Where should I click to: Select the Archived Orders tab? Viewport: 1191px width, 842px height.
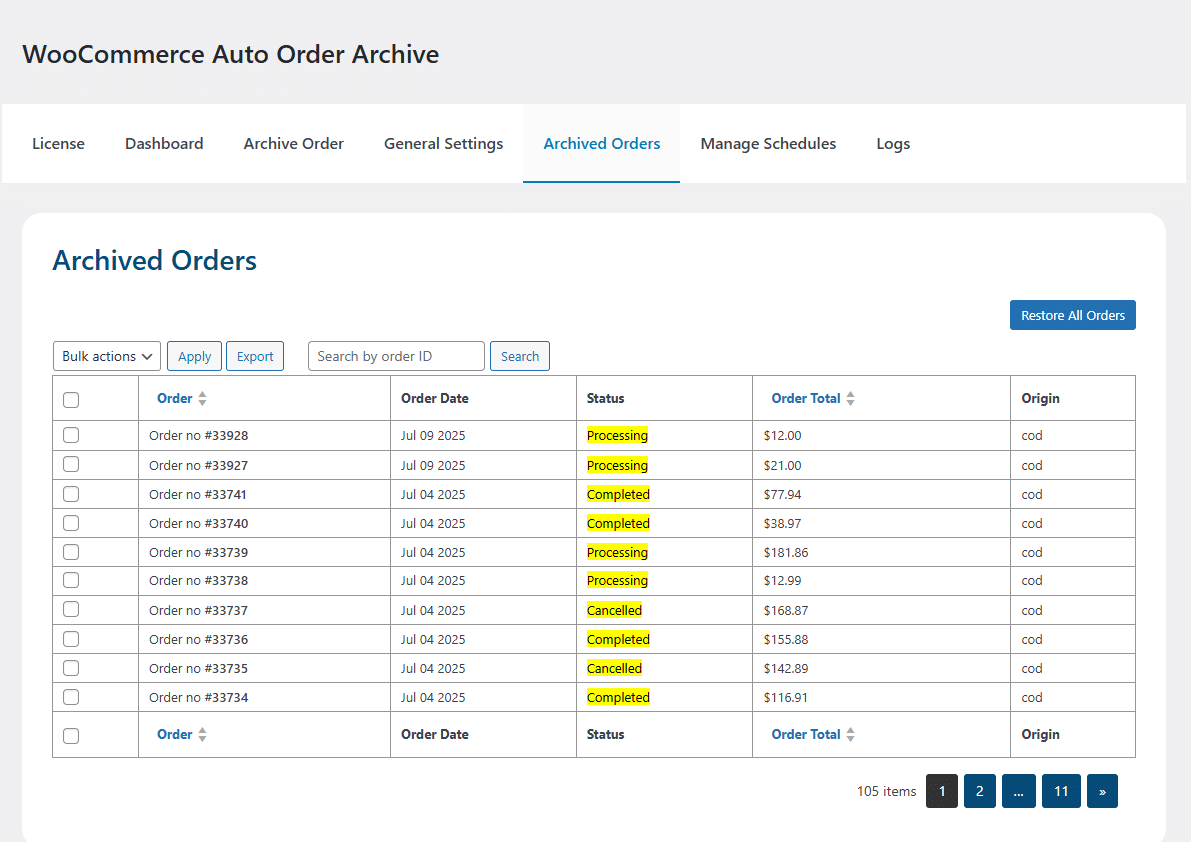[x=602, y=143]
